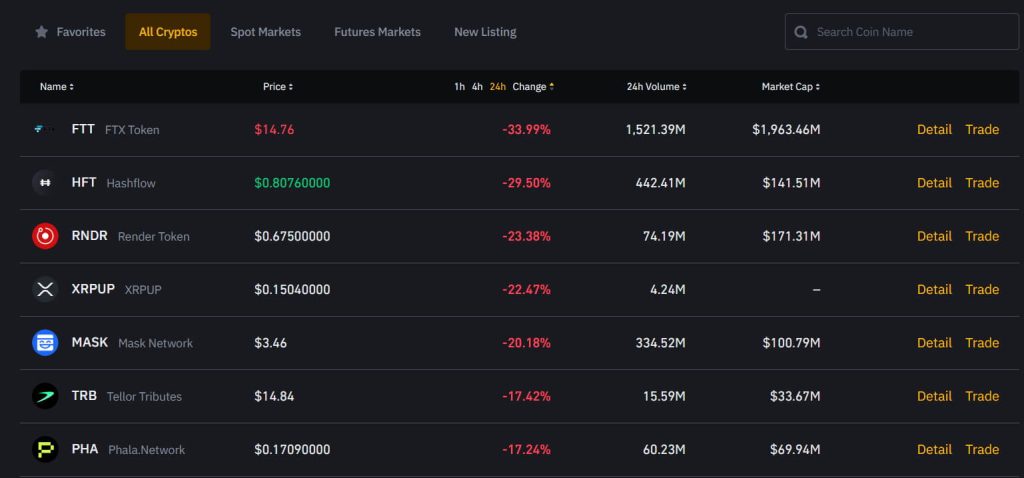1024x478 pixels.
Task: Open Detail for TRB
Action: [x=934, y=396]
